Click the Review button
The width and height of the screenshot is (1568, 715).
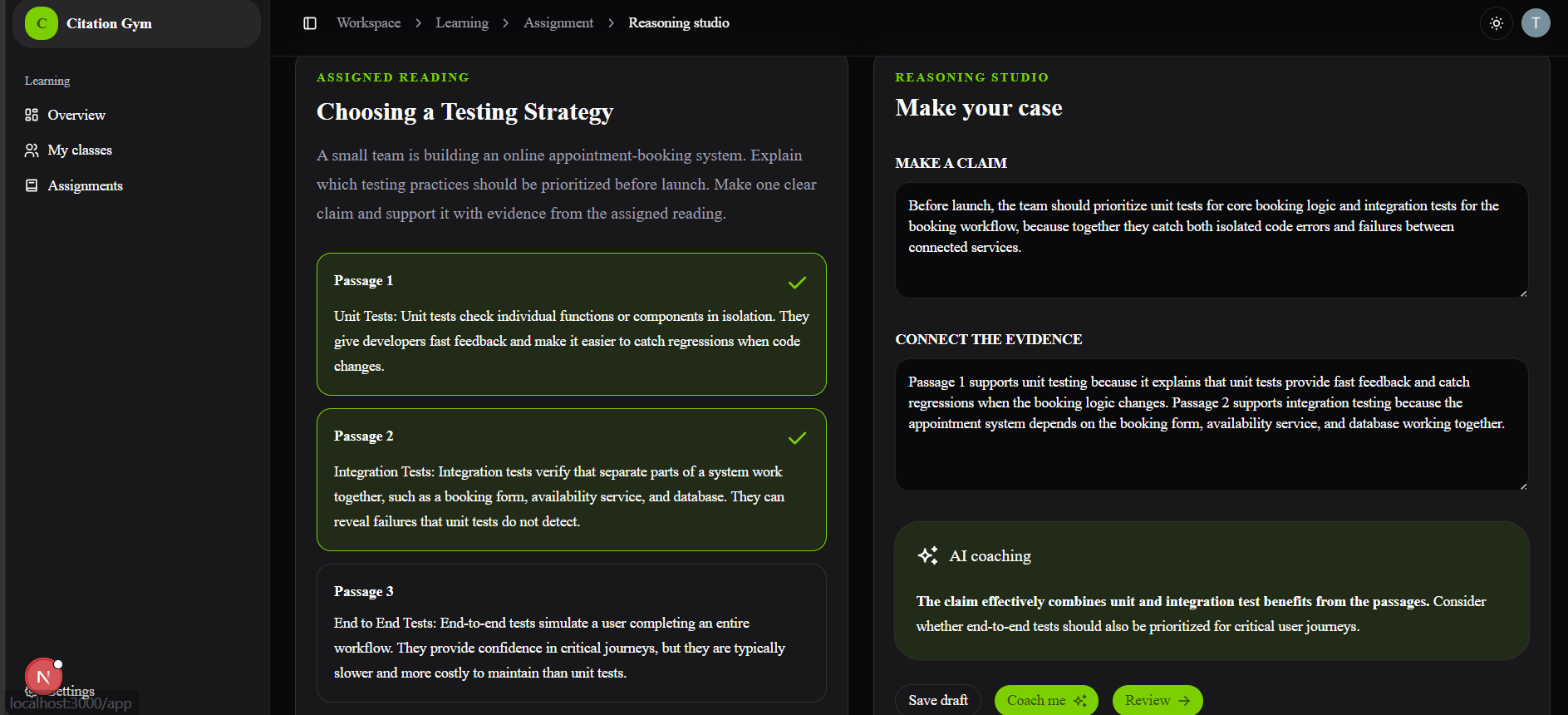pos(1158,700)
